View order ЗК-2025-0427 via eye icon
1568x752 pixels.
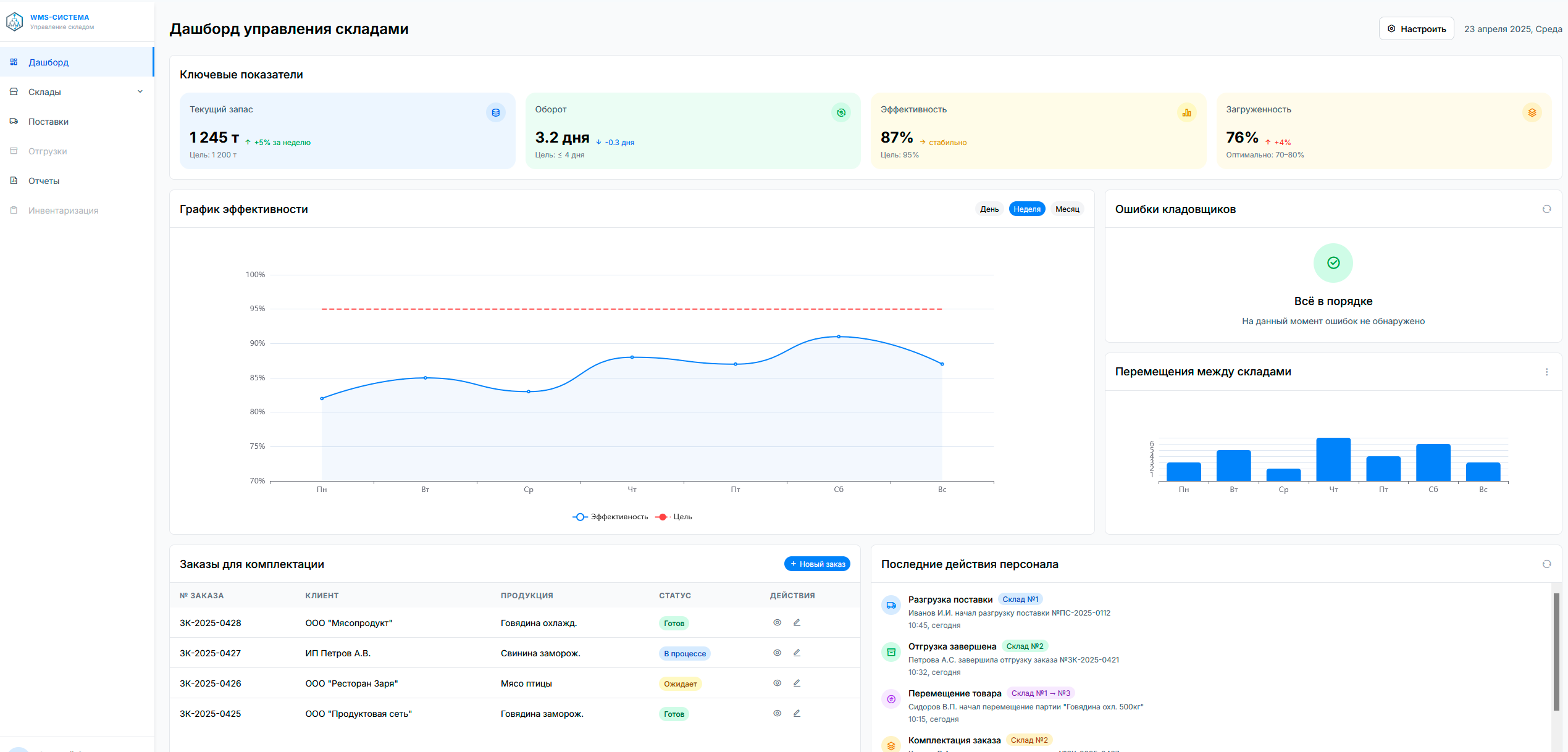(x=778, y=653)
